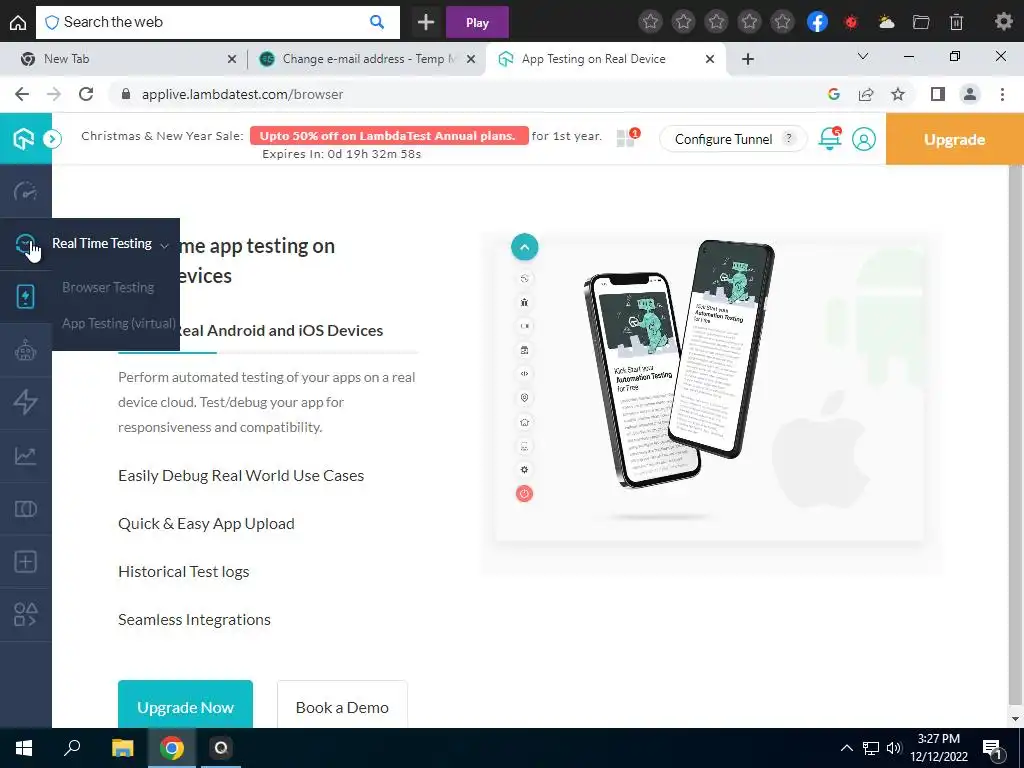Image resolution: width=1024 pixels, height=768 pixels.
Task: Bookmark this page with star icon
Action: click(898, 94)
